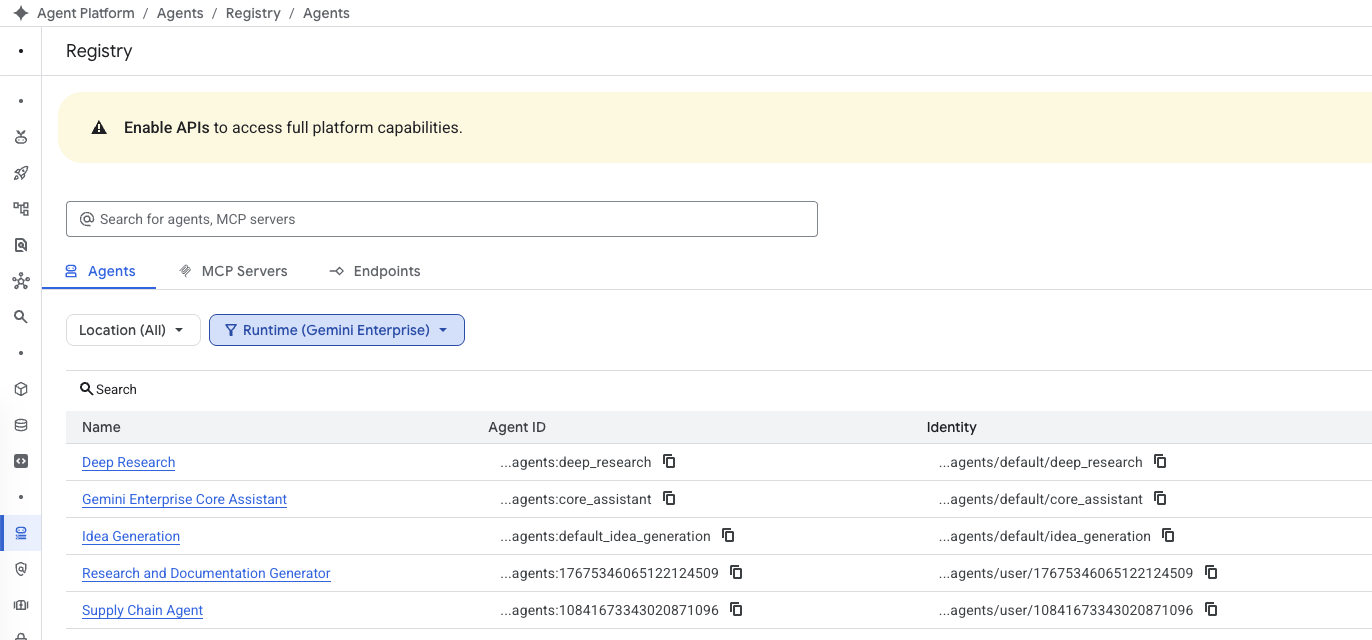Copy the agents/default/idea_generation identity
The height and width of the screenshot is (640, 1372).
tap(1169, 535)
